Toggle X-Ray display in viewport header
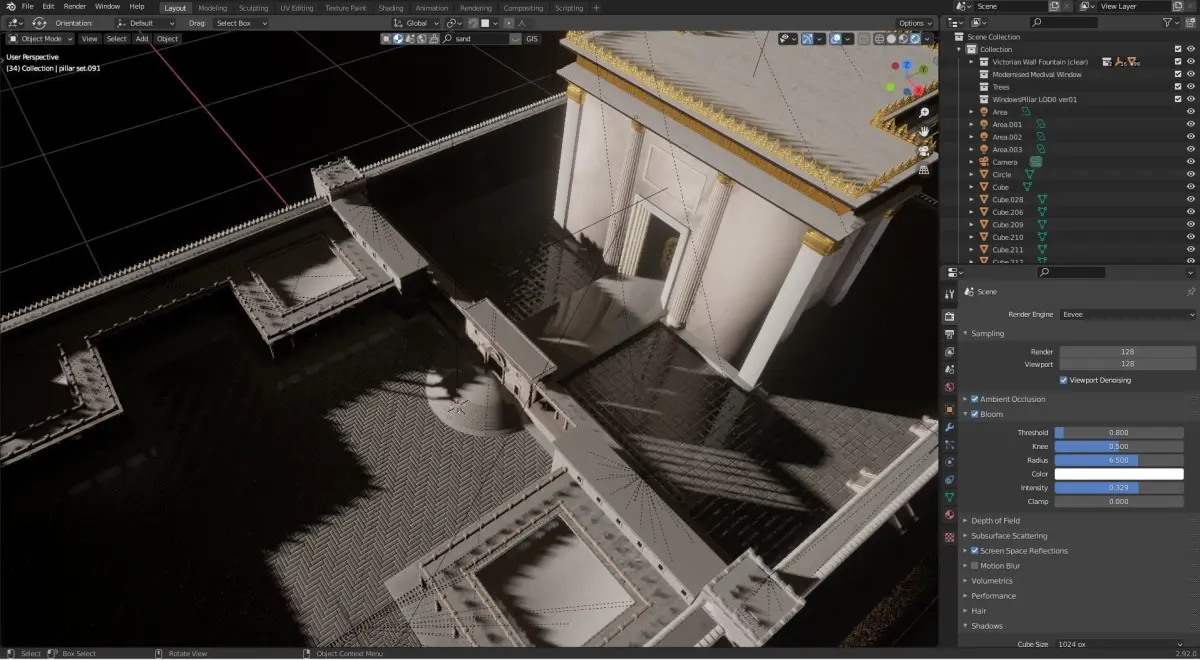 click(x=862, y=38)
